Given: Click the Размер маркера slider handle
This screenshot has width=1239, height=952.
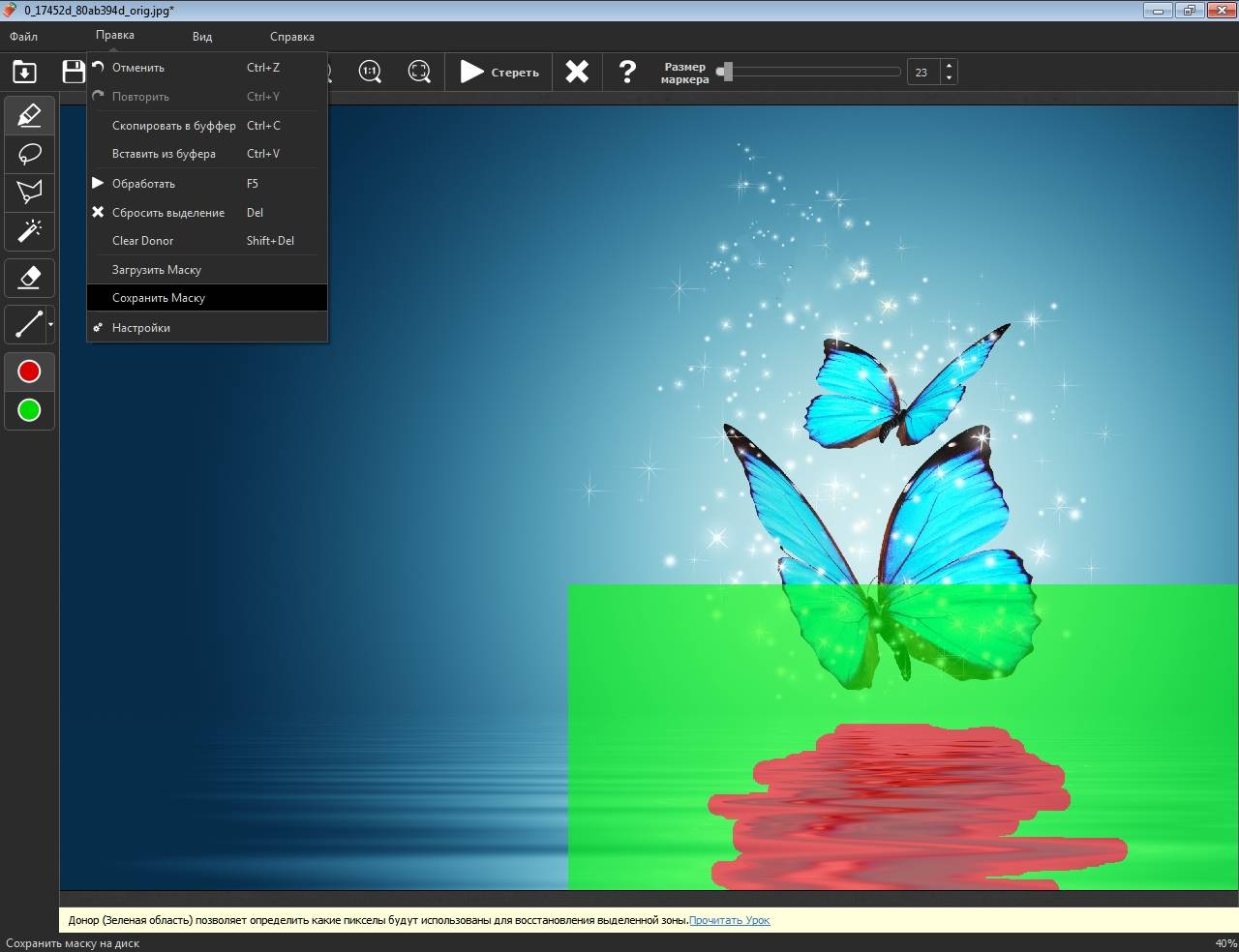Looking at the screenshot, I should point(726,72).
